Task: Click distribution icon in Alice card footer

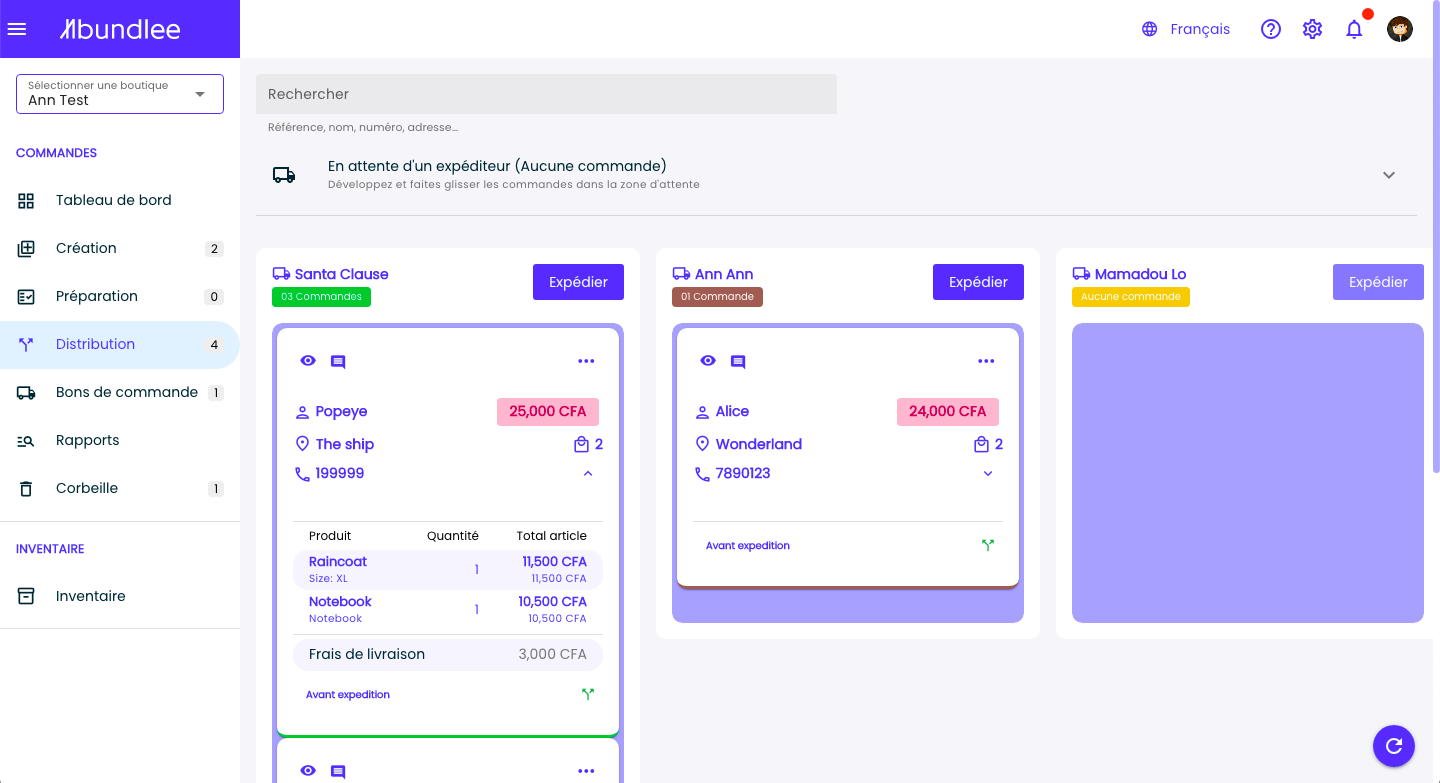Action: (988, 545)
